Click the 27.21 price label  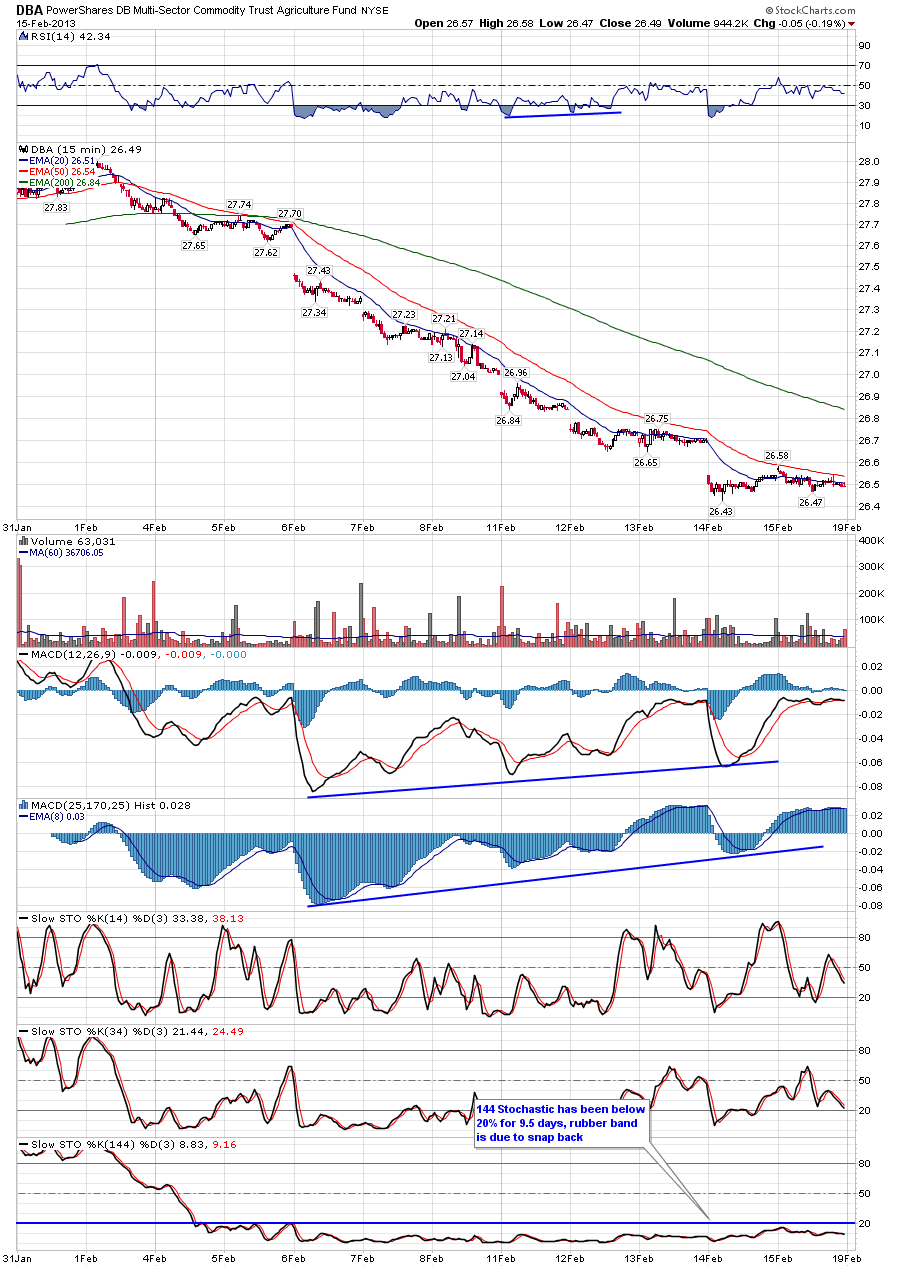tap(444, 319)
